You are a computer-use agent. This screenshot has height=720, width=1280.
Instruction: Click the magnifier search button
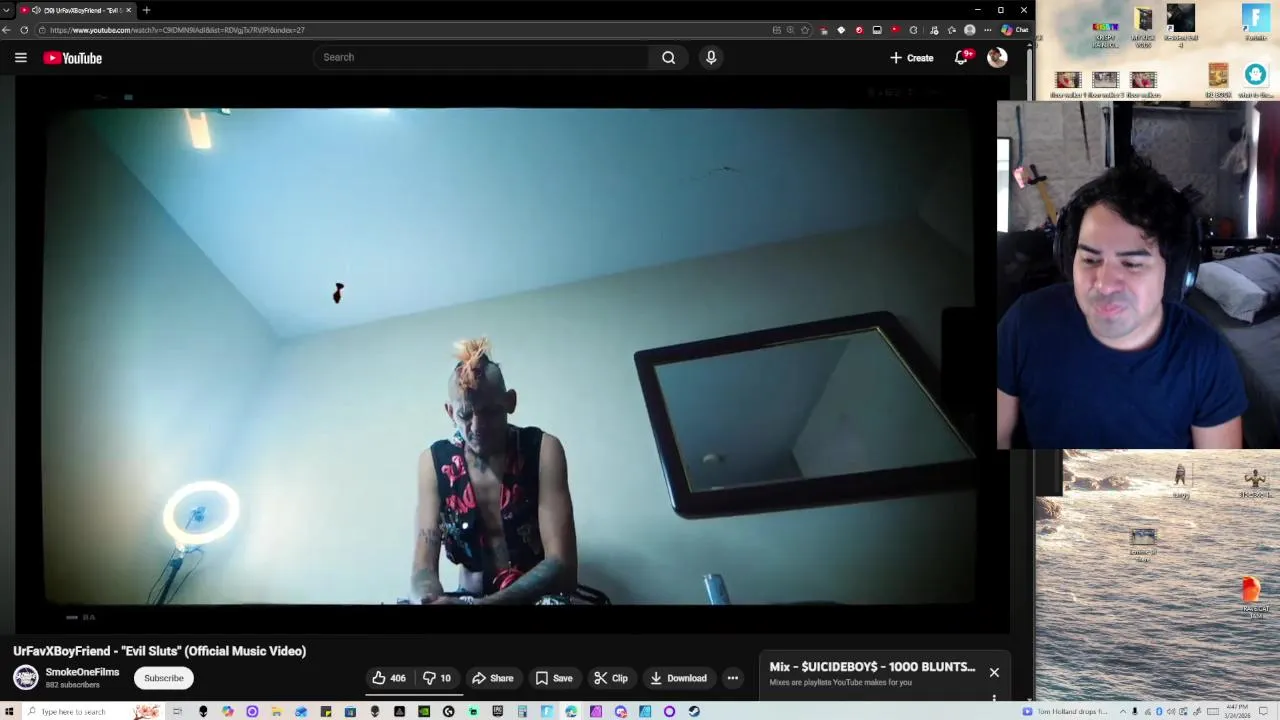coord(668,57)
